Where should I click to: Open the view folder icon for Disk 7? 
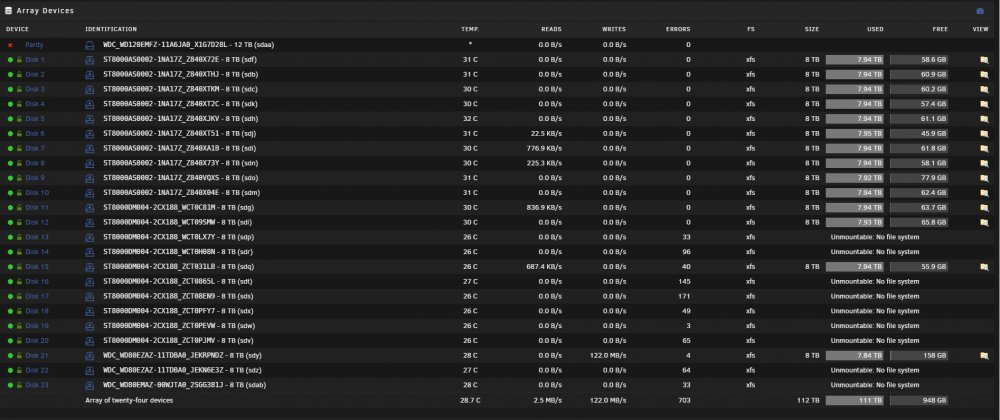coord(984,148)
